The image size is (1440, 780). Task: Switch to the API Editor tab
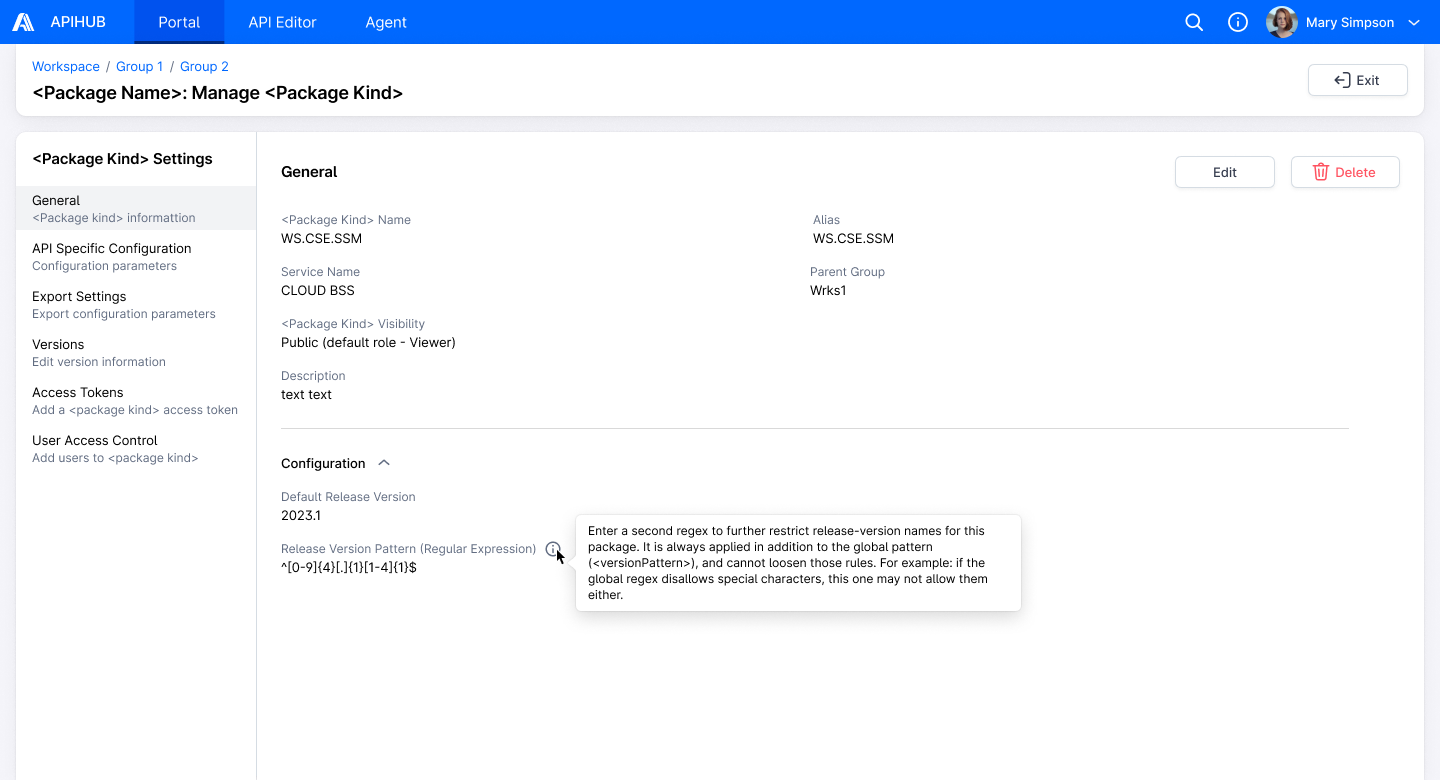click(282, 22)
